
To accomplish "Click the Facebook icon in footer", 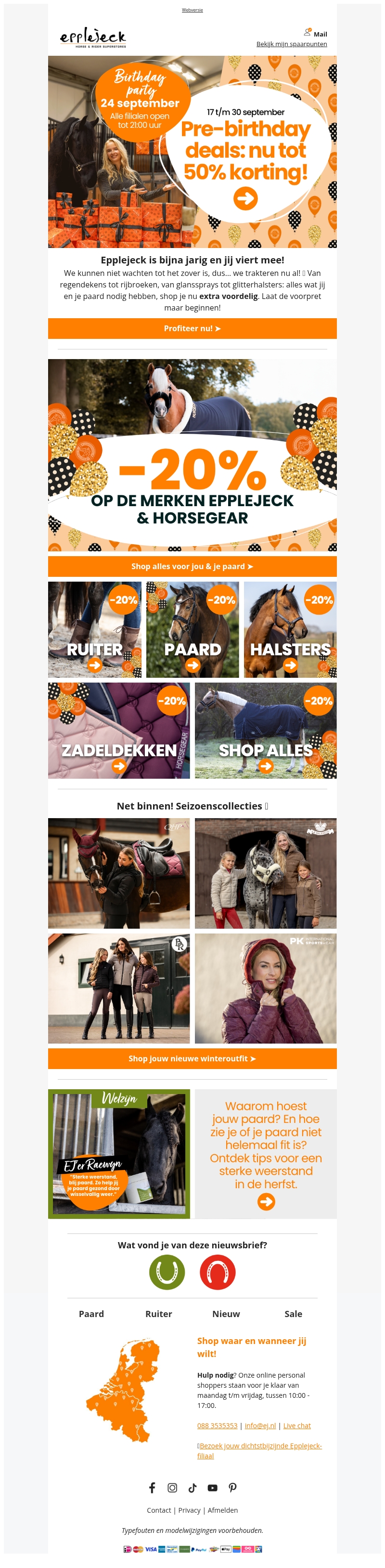I will point(152,1488).
